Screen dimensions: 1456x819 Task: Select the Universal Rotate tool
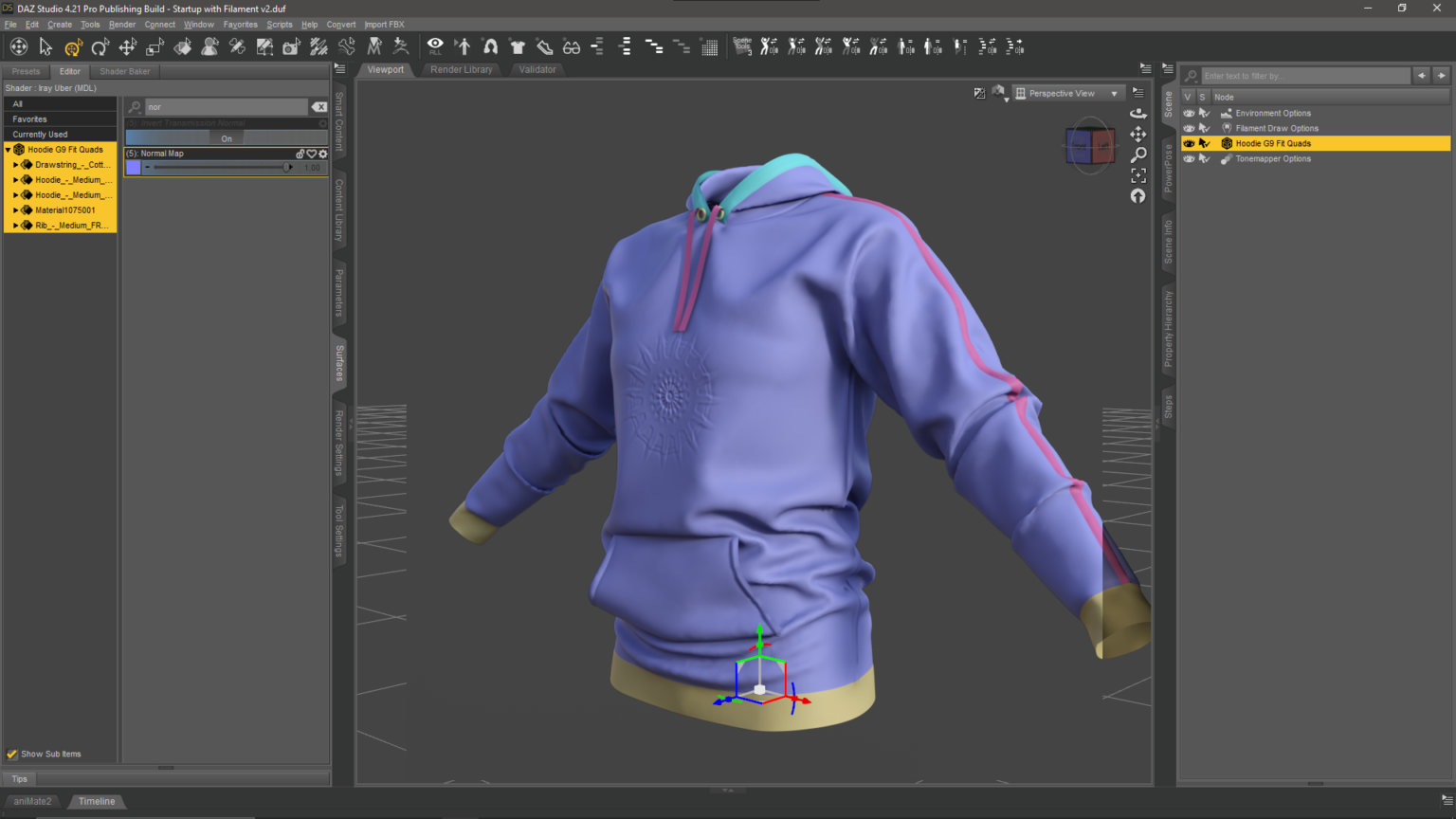[x=100, y=45]
